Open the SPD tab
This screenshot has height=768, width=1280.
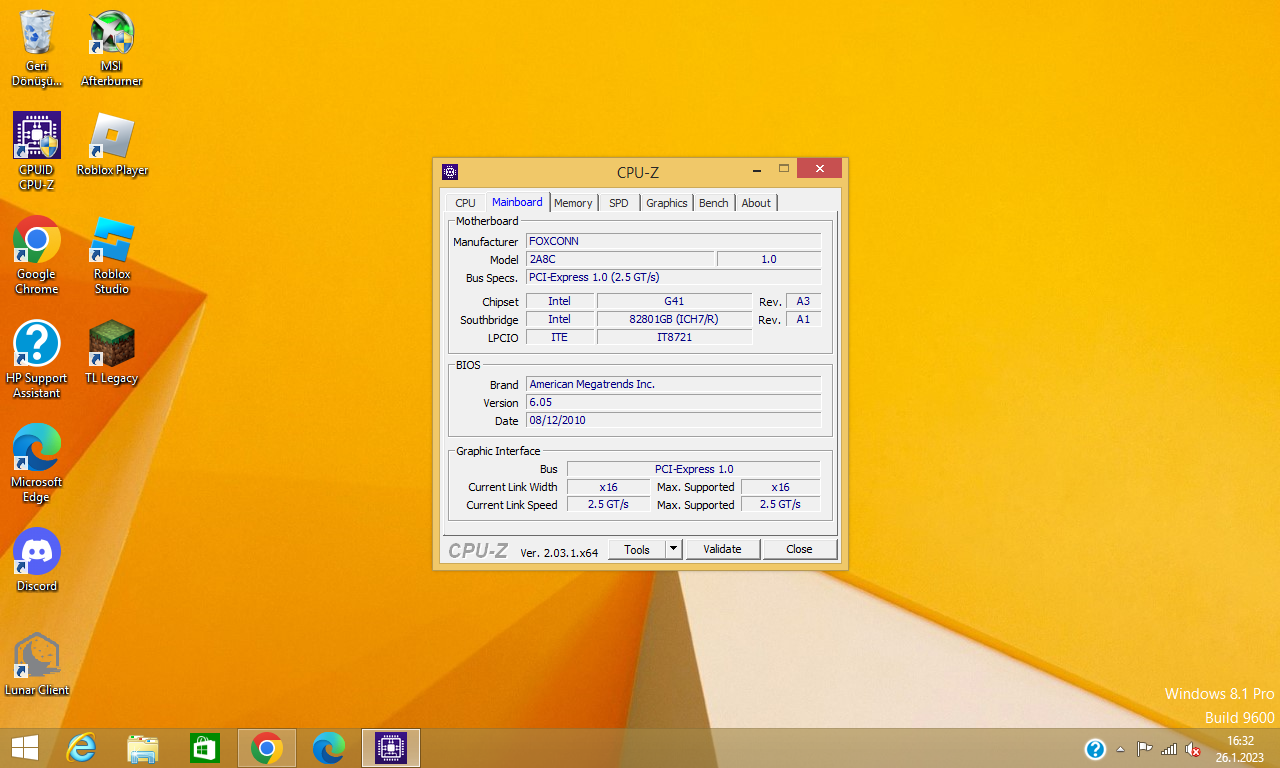619,203
